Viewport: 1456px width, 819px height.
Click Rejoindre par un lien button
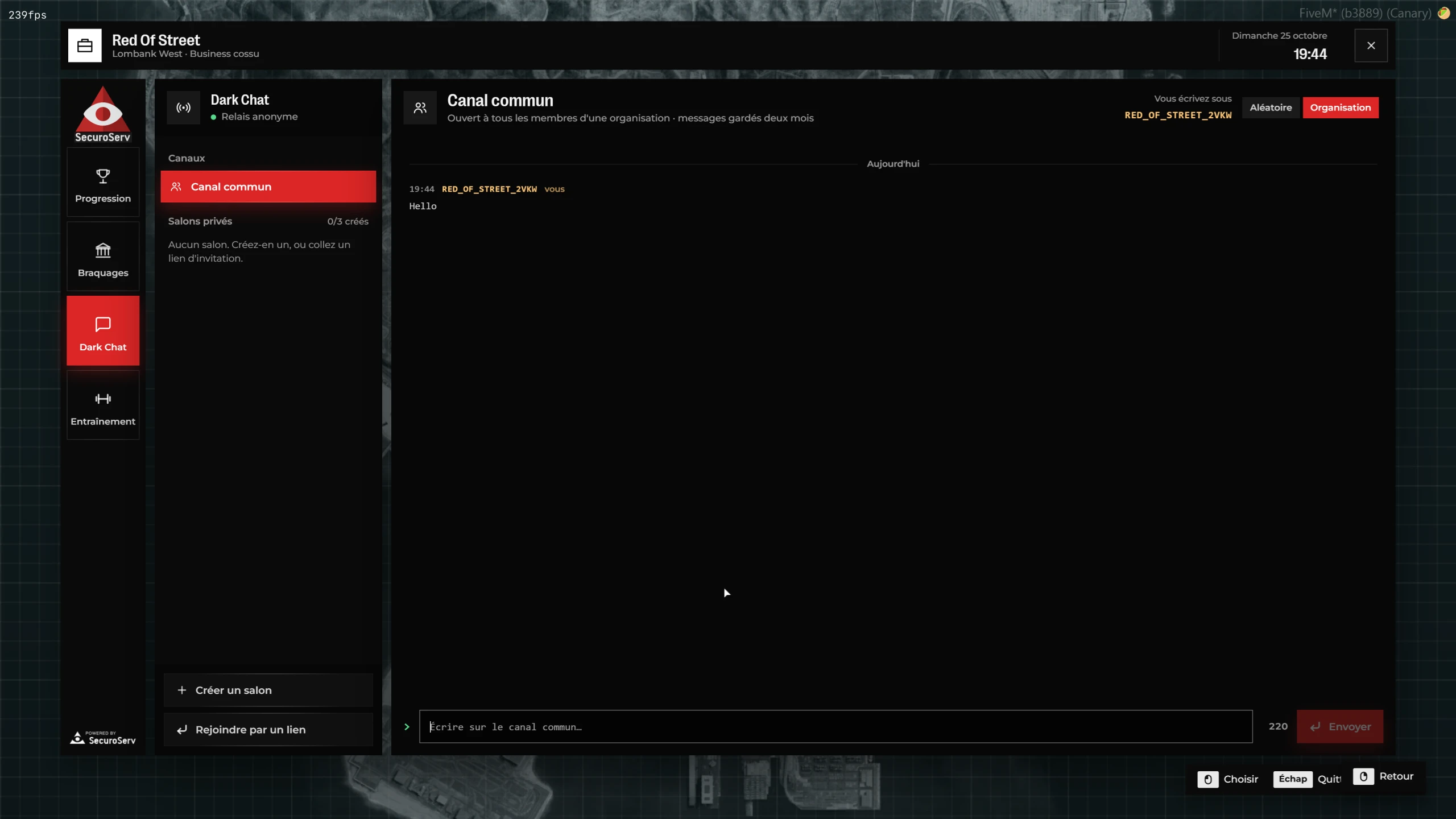268,730
